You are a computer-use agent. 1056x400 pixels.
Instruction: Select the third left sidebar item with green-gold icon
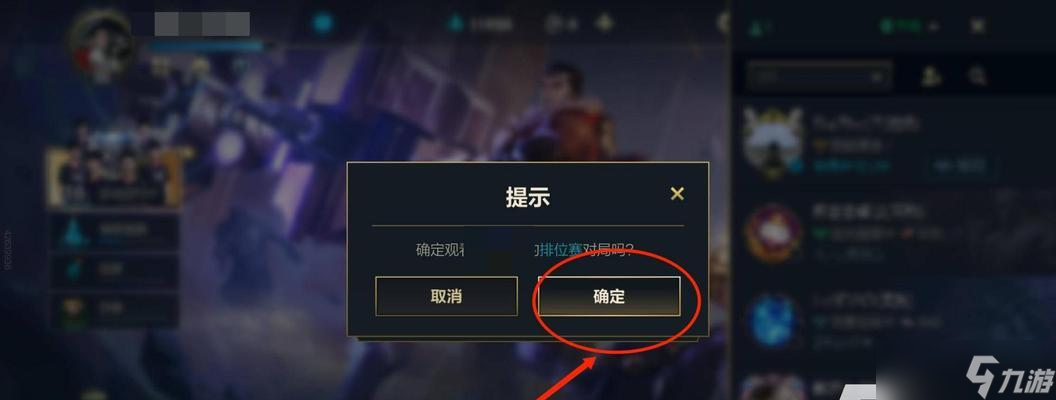(114, 310)
